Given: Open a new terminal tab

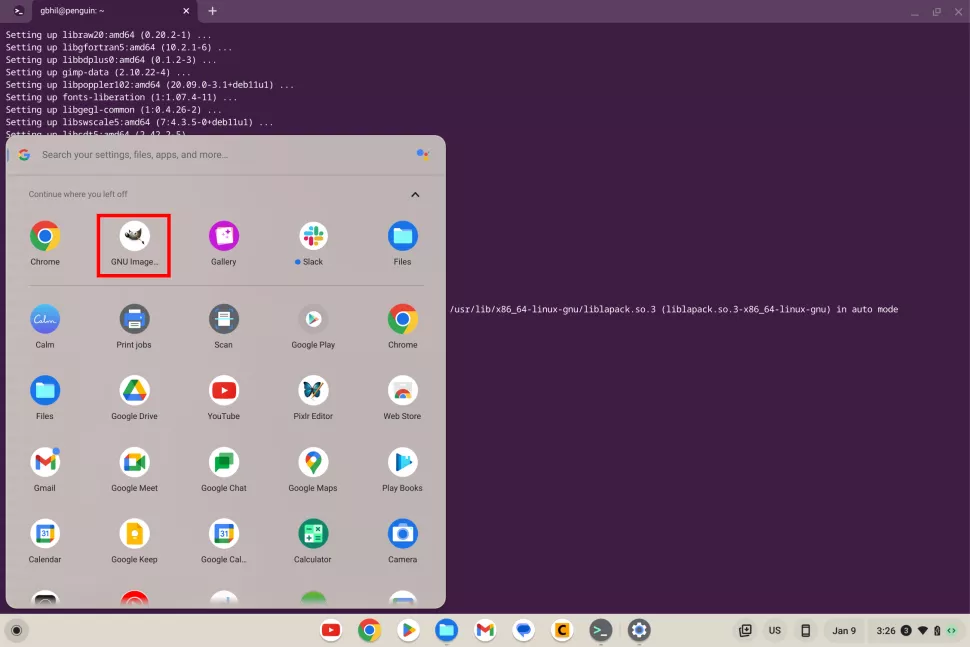Looking at the screenshot, I should click(212, 11).
